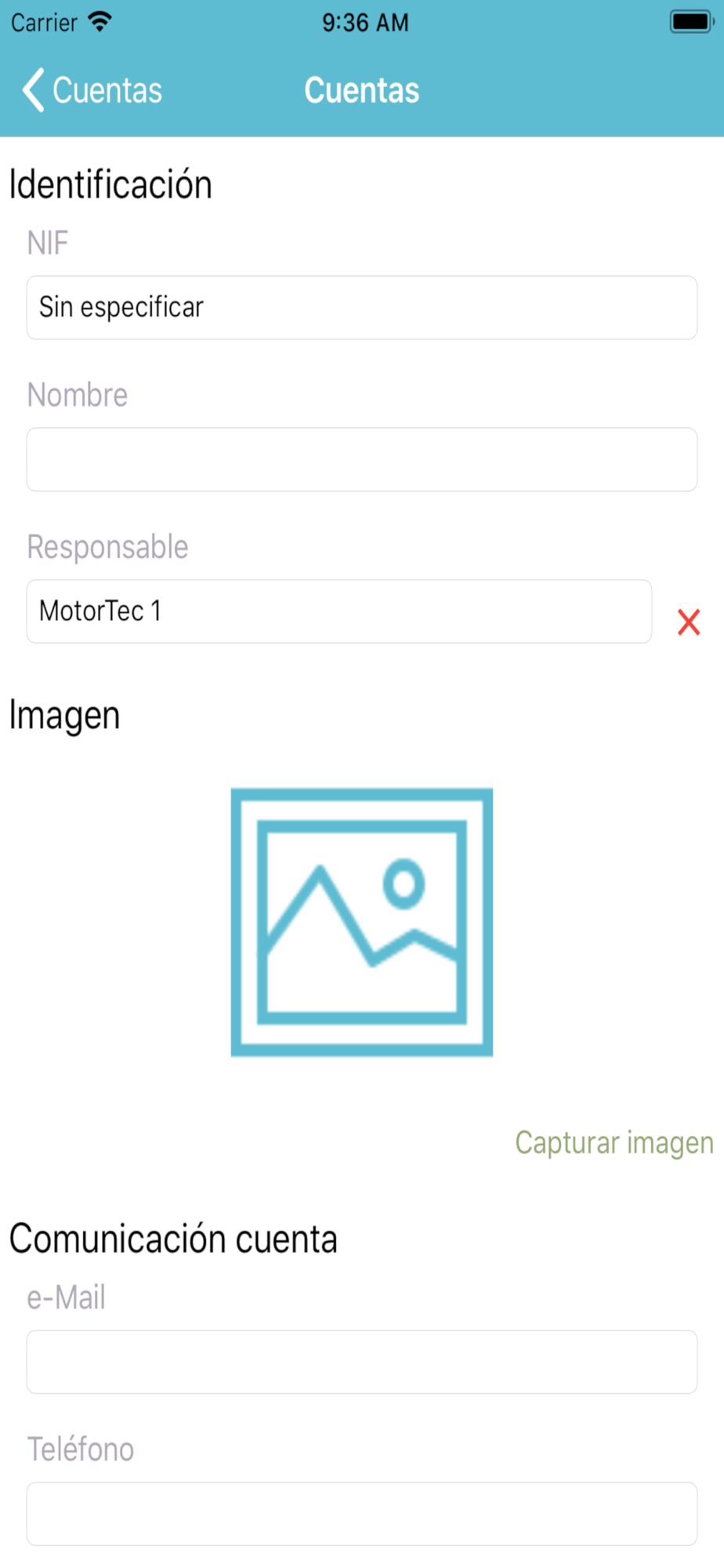Go back to Cuentas list
Image resolution: width=724 pixels, height=1568 pixels.
(92, 90)
